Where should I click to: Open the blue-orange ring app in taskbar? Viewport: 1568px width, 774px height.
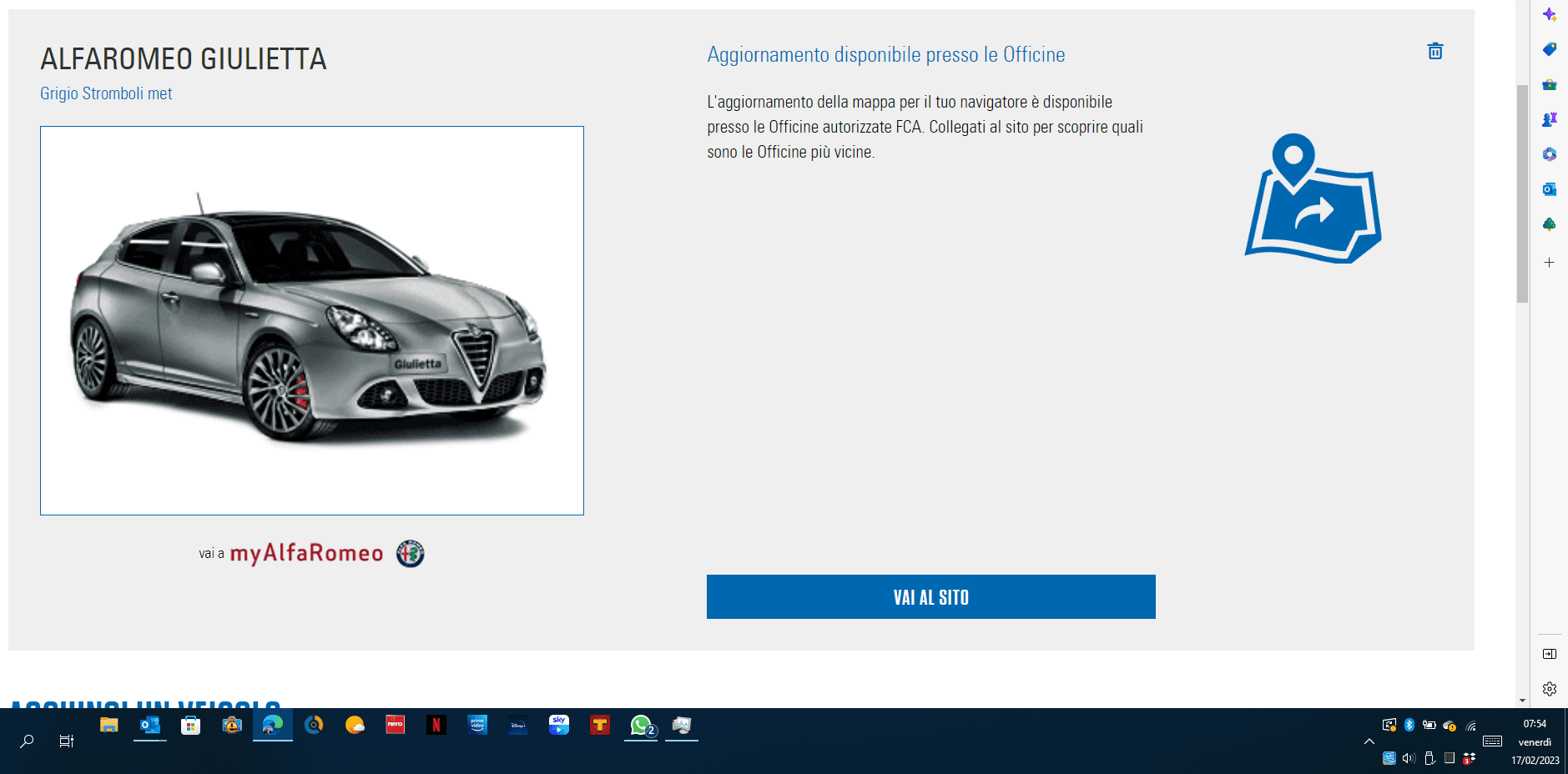[313, 725]
